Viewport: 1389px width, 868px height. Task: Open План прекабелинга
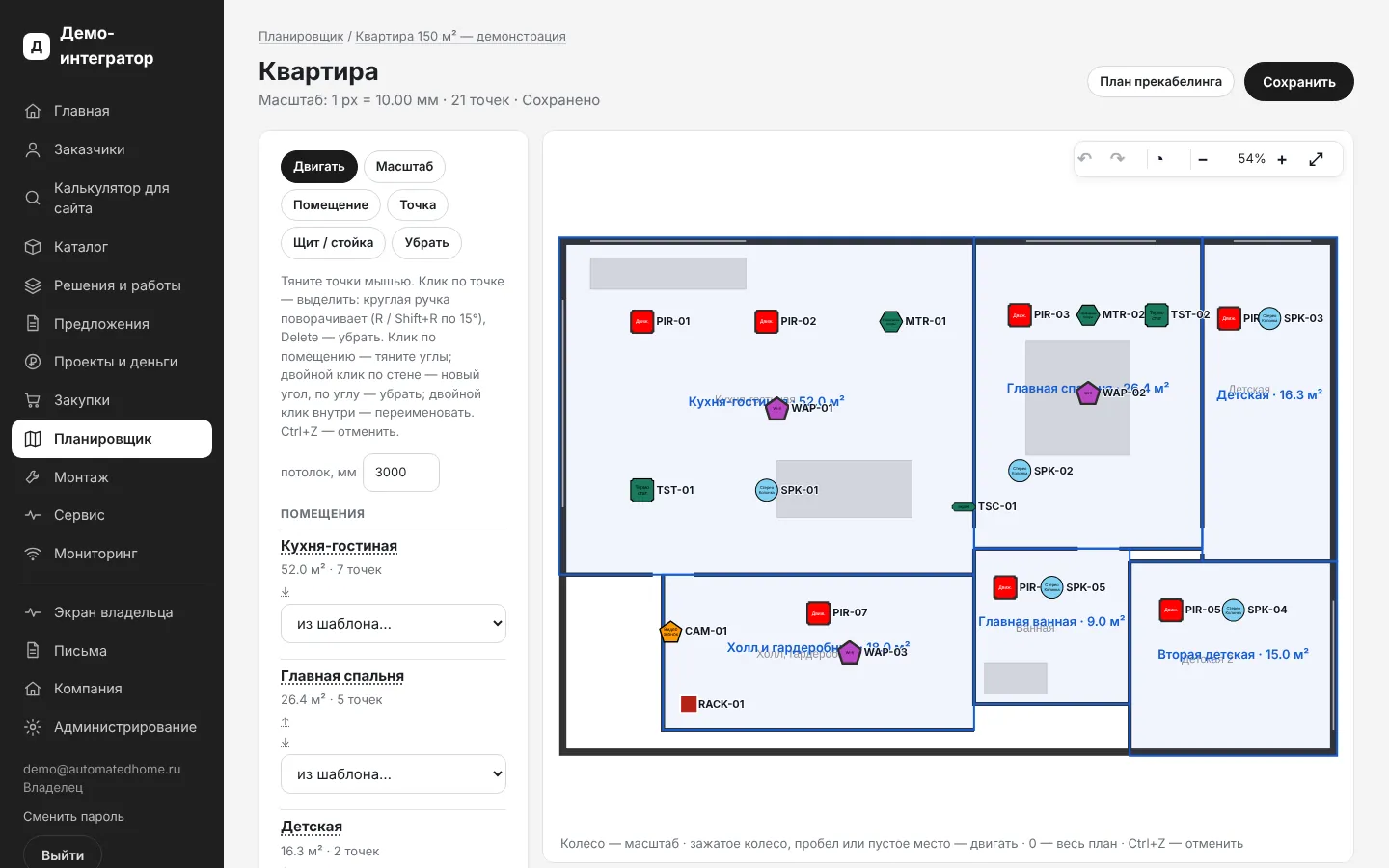1160,82
